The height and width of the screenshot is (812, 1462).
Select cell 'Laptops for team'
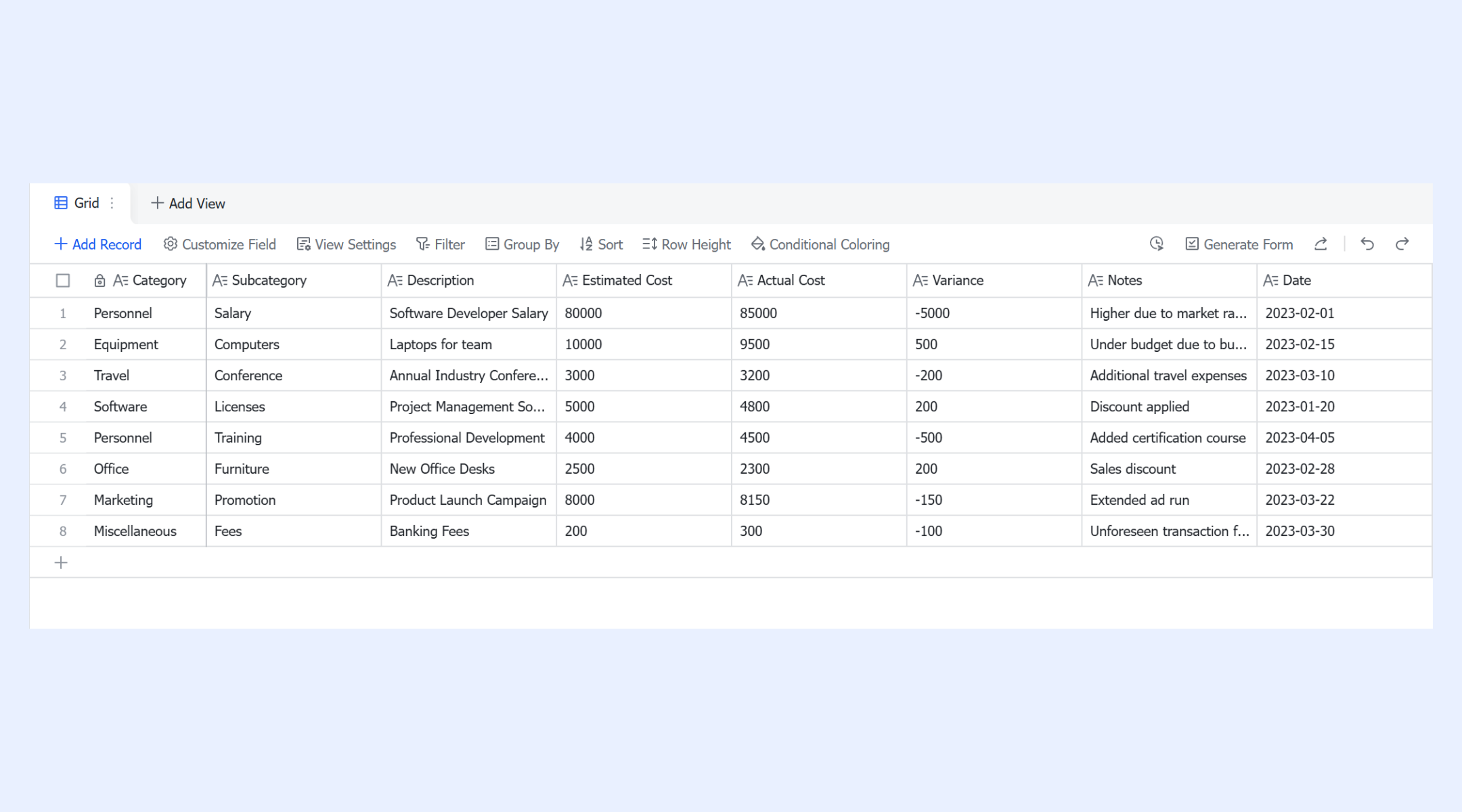469,344
